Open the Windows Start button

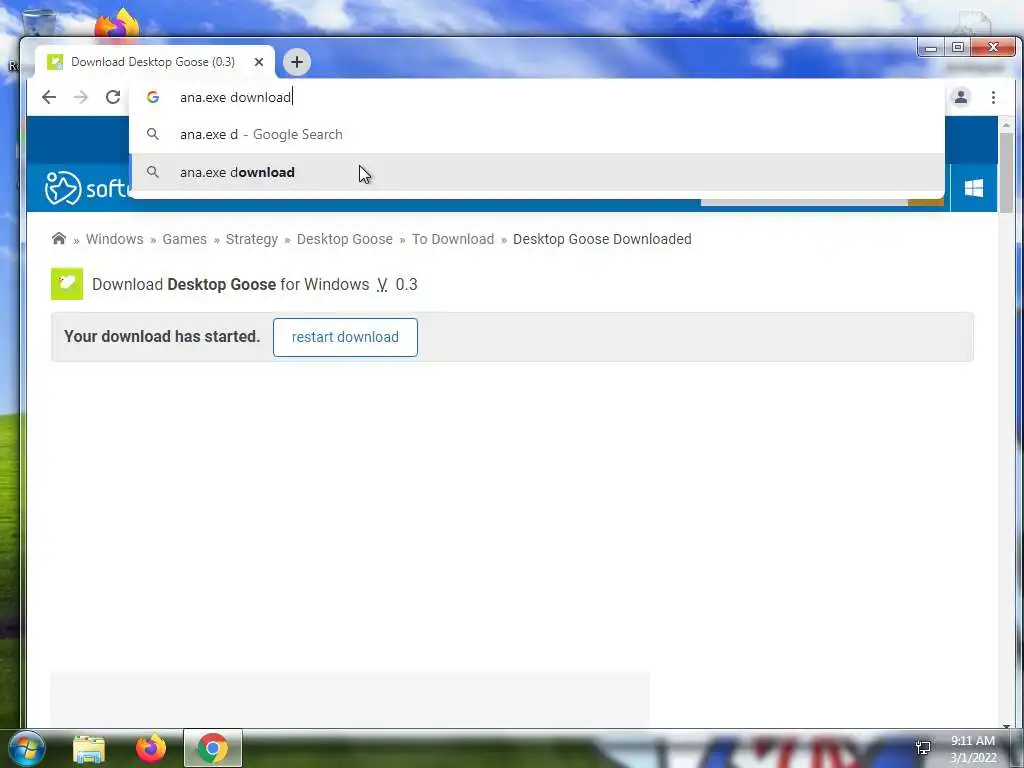27,748
